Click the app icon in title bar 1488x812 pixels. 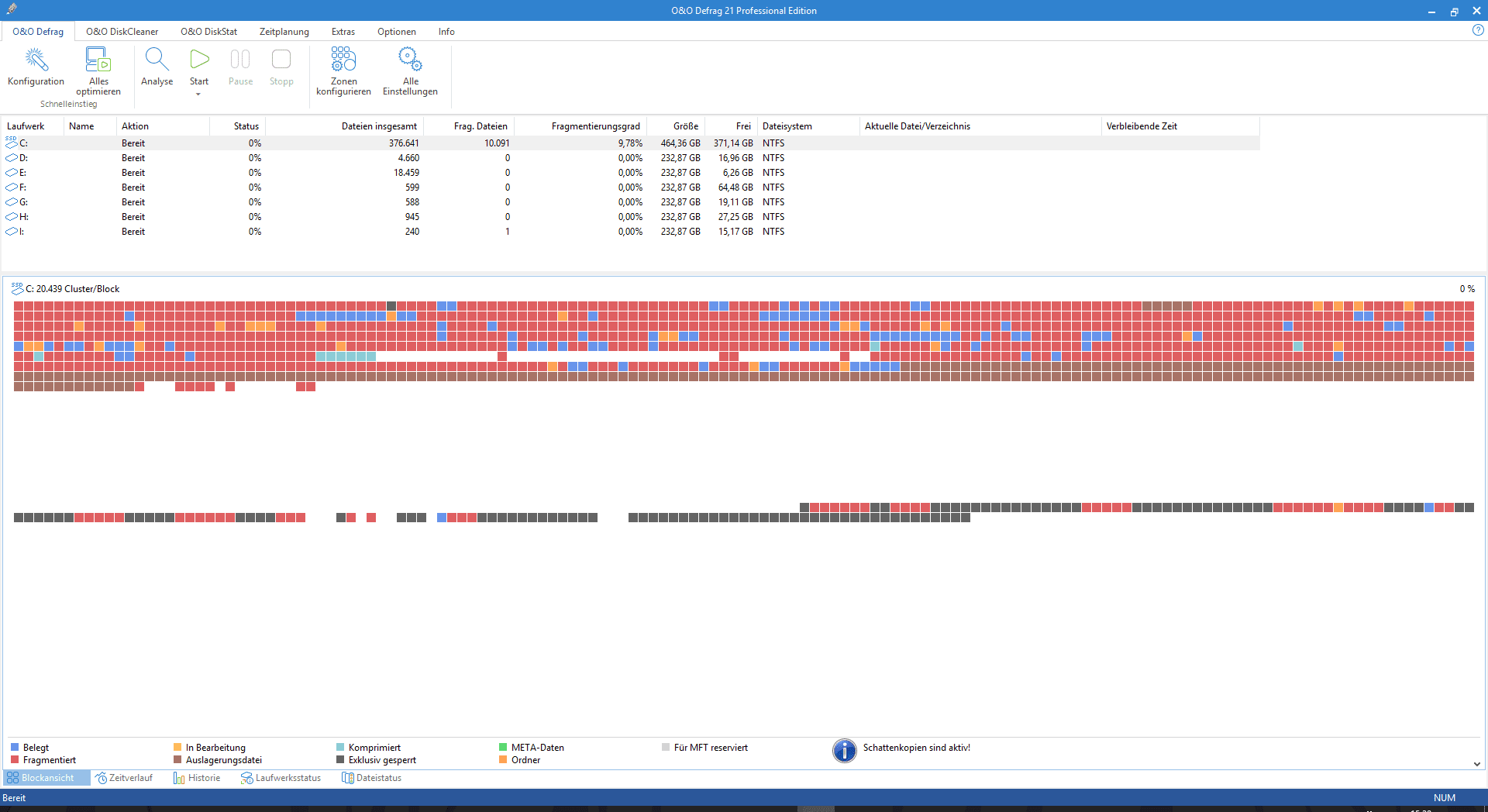tap(11, 9)
